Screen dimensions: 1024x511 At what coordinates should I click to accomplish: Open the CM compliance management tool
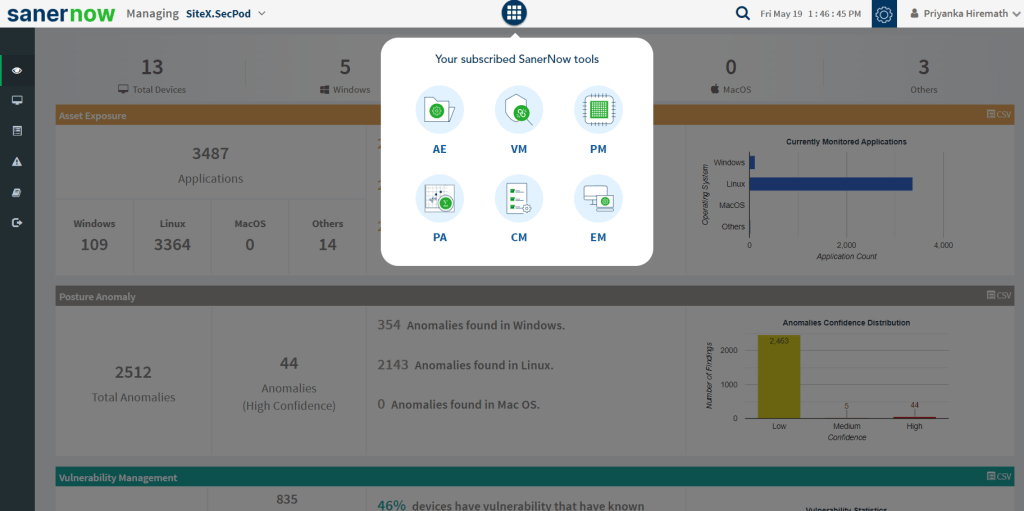pos(519,210)
